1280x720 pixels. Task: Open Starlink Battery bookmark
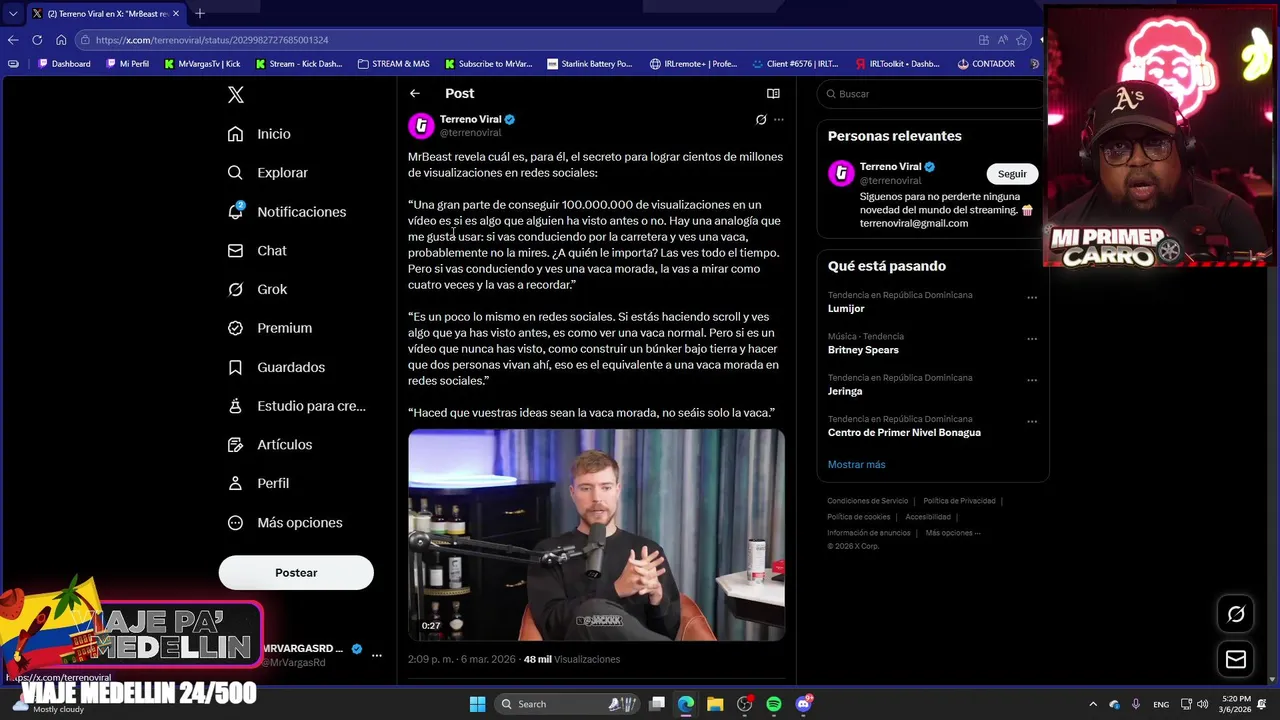(590, 64)
